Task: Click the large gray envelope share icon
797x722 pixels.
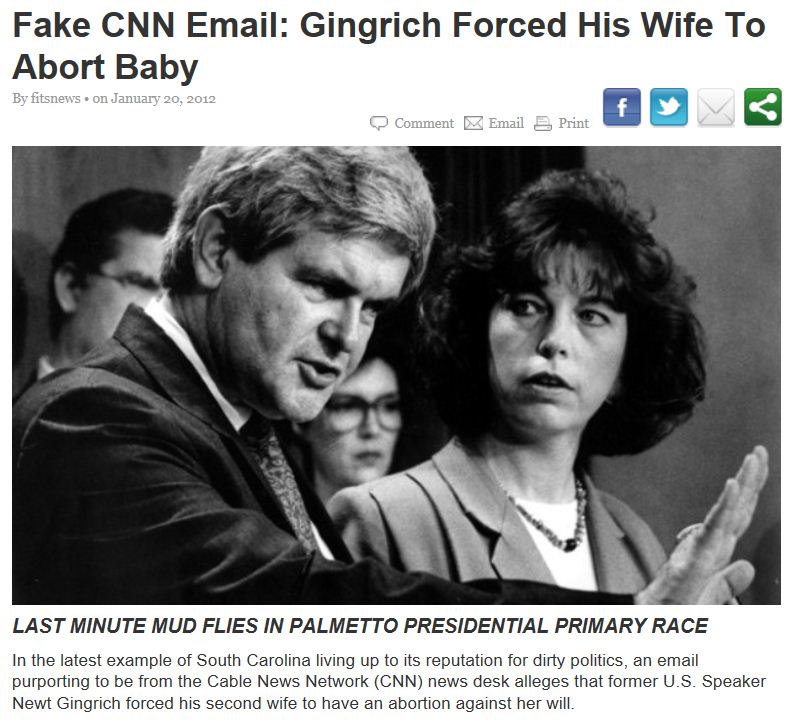Action: [x=716, y=107]
